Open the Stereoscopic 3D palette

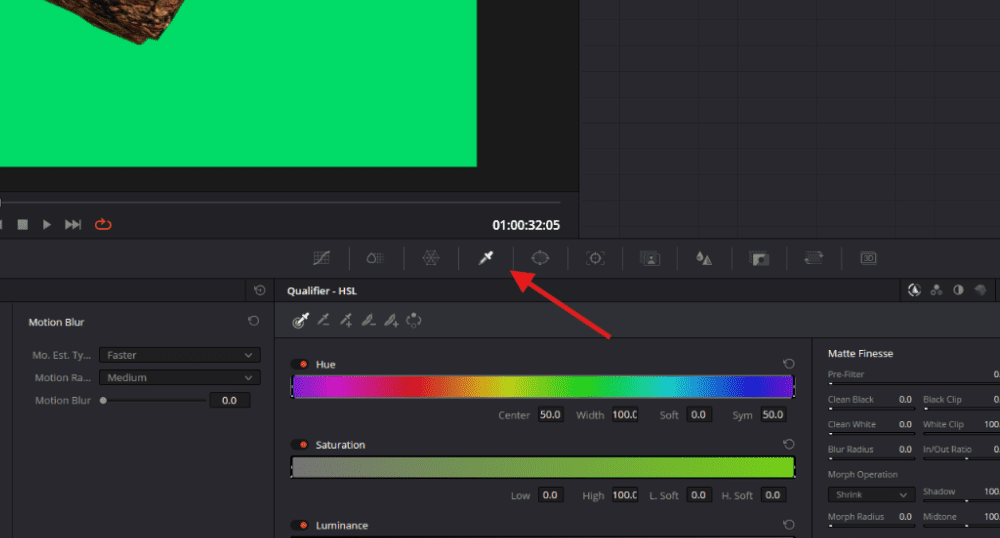[x=869, y=258]
